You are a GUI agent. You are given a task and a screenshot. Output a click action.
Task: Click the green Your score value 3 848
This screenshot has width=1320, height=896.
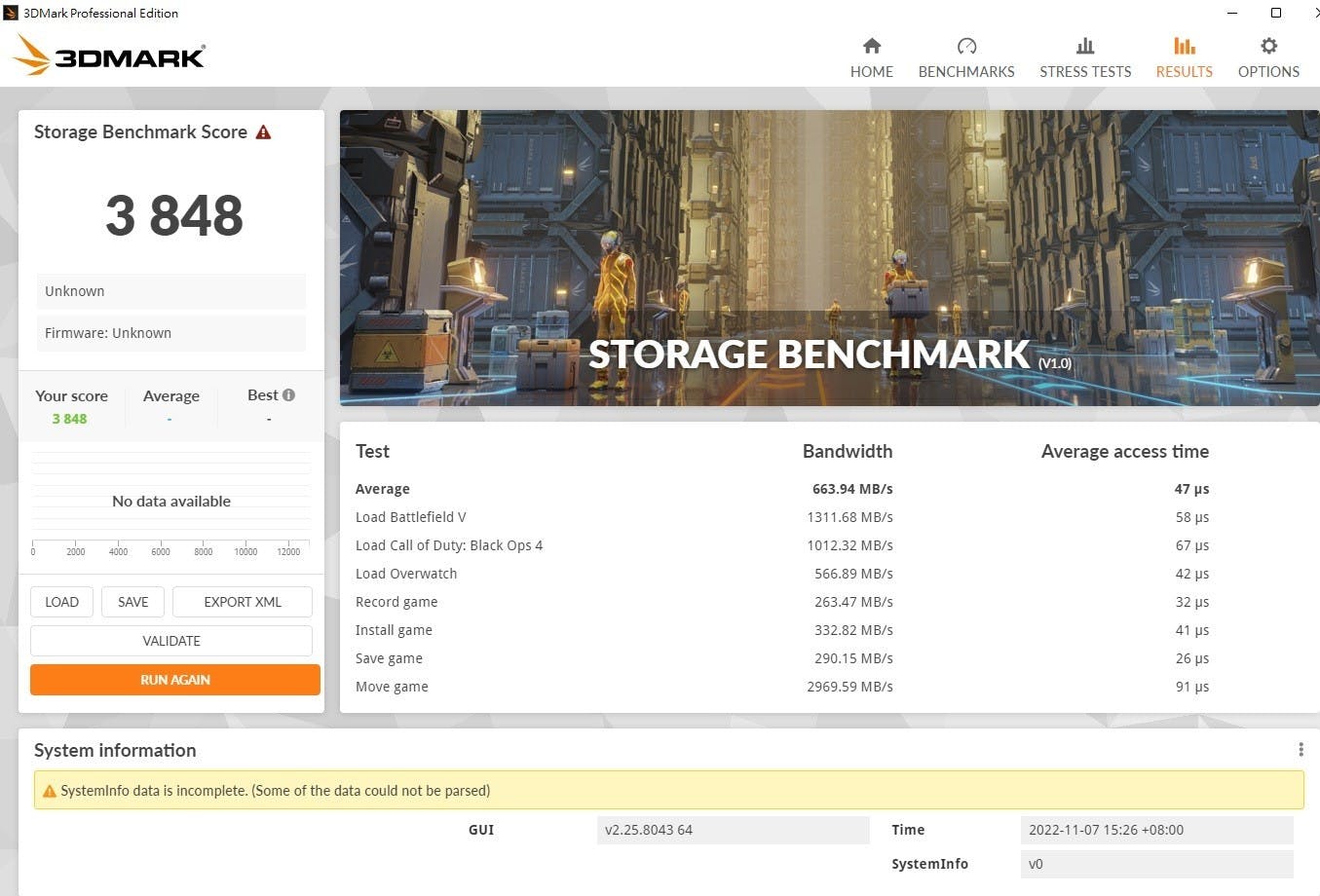[69, 419]
